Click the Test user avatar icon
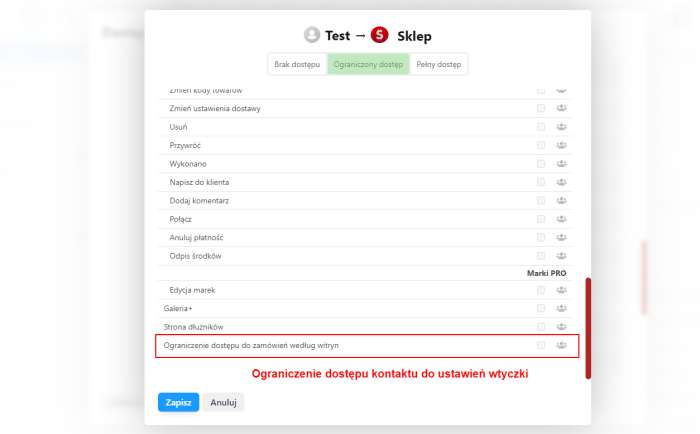Image resolution: width=700 pixels, height=434 pixels. [312, 35]
